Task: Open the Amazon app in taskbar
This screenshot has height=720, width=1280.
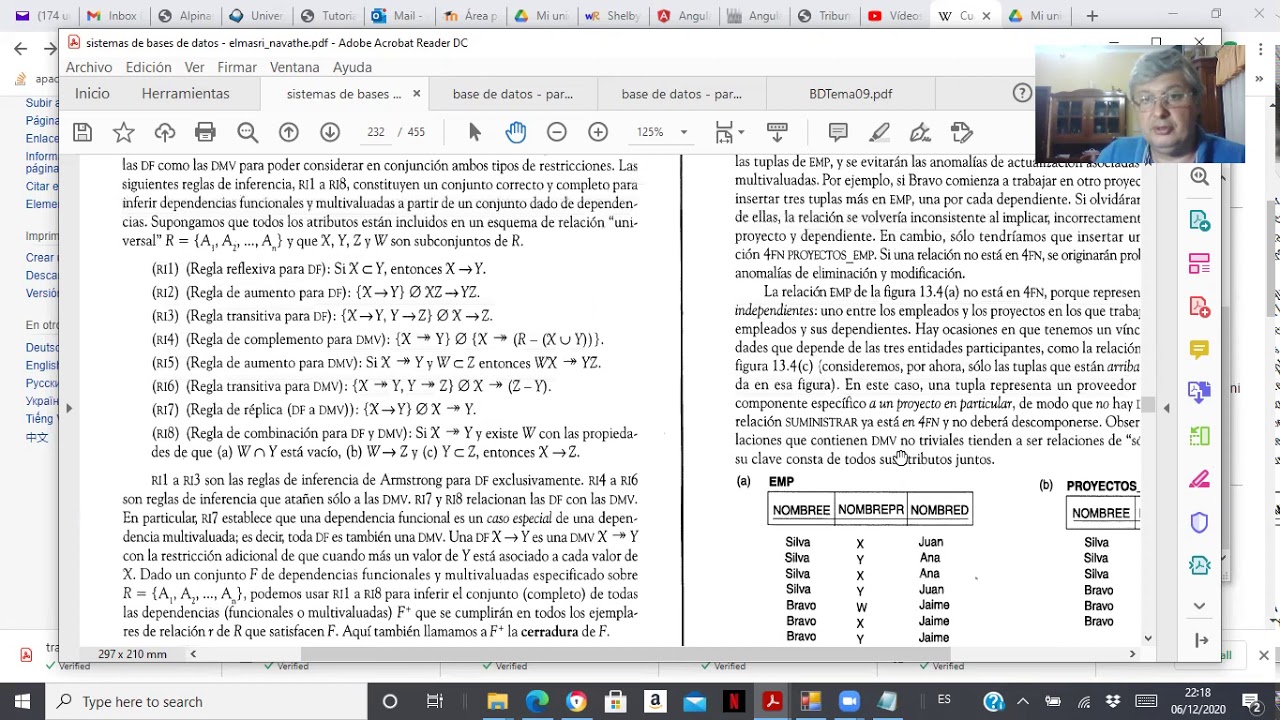Action: [x=654, y=702]
